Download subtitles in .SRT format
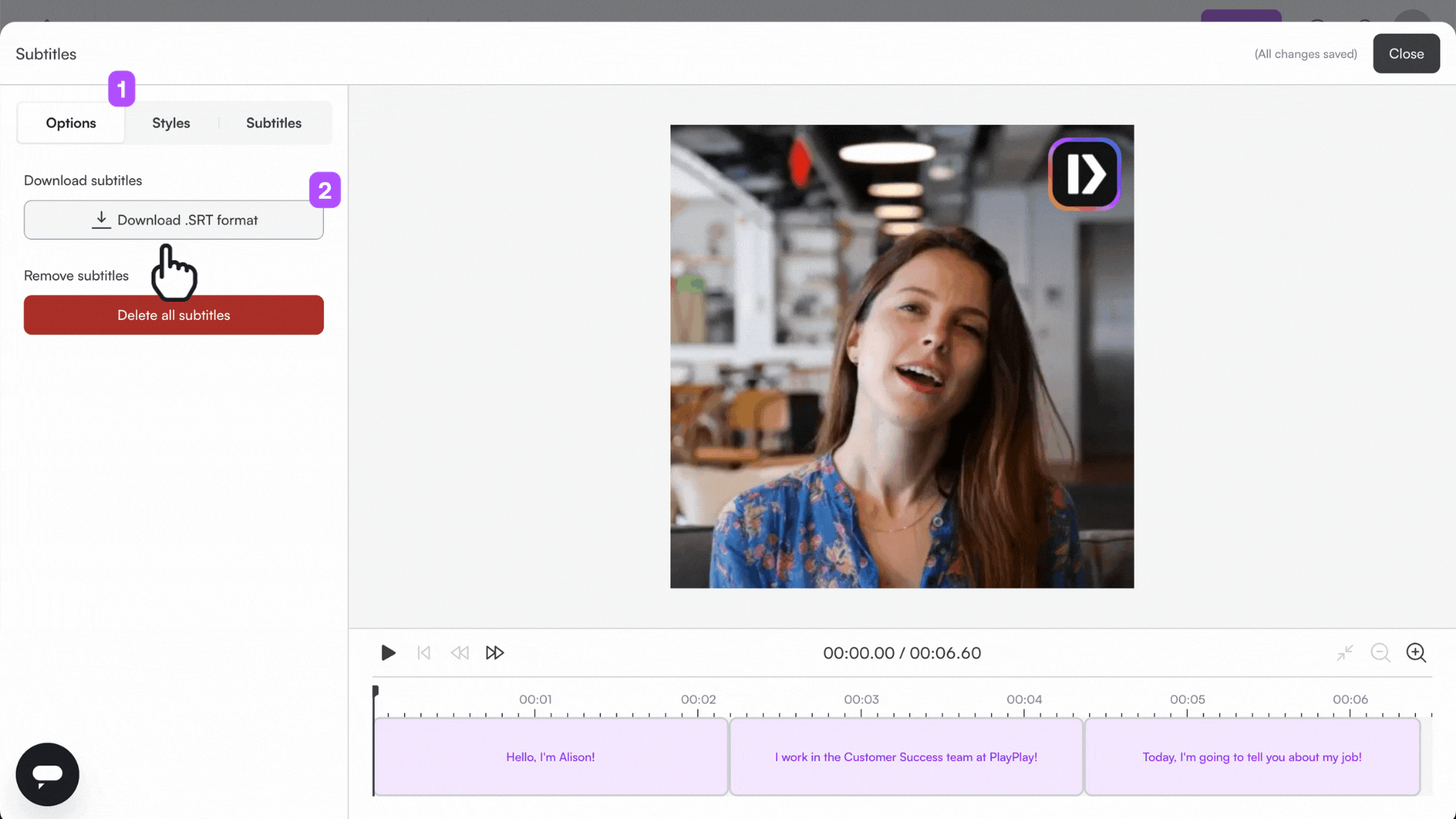Image resolution: width=1456 pixels, height=819 pixels. (173, 220)
